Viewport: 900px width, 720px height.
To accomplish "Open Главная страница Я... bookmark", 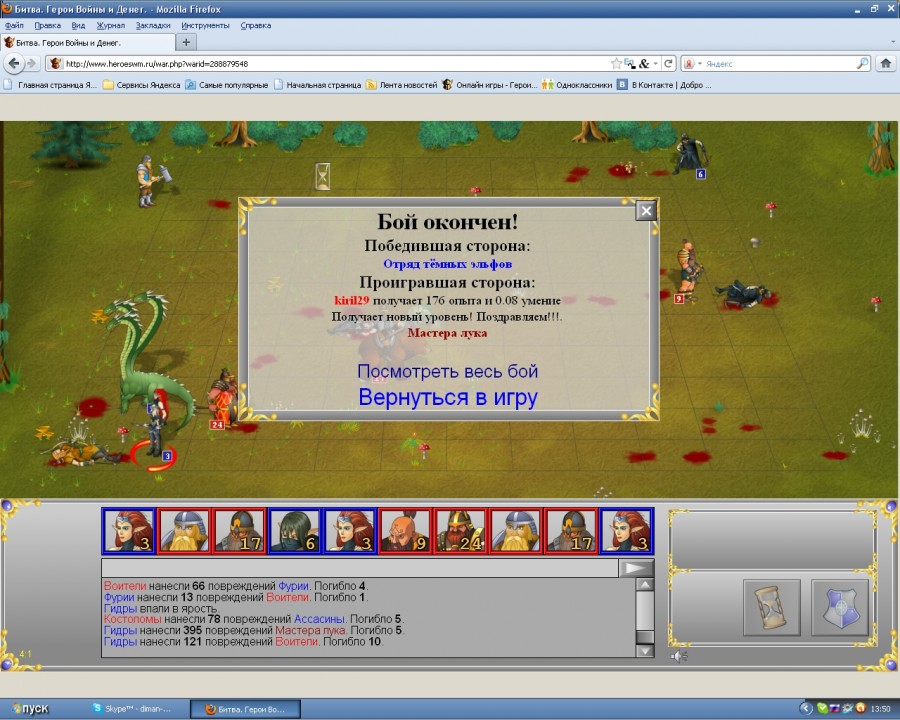I will click(50, 85).
